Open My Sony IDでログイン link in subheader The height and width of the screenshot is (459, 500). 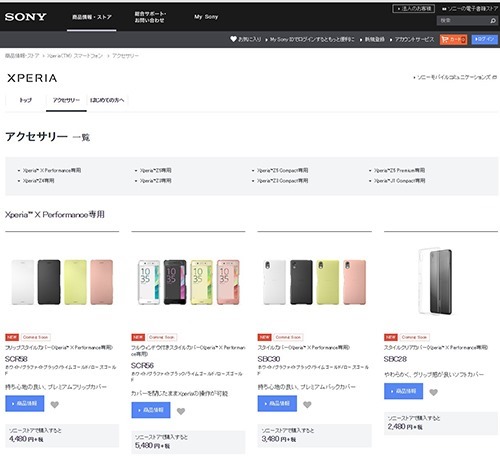[312, 40]
